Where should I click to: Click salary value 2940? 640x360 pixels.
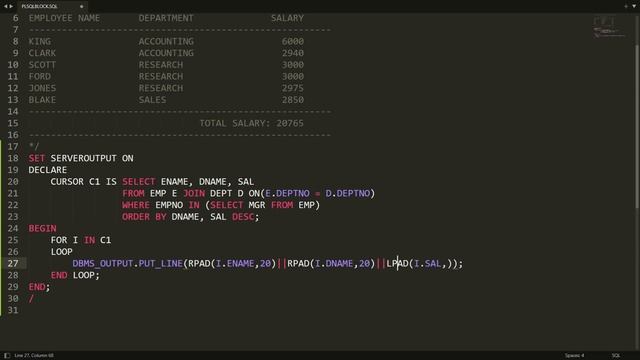(x=293, y=53)
